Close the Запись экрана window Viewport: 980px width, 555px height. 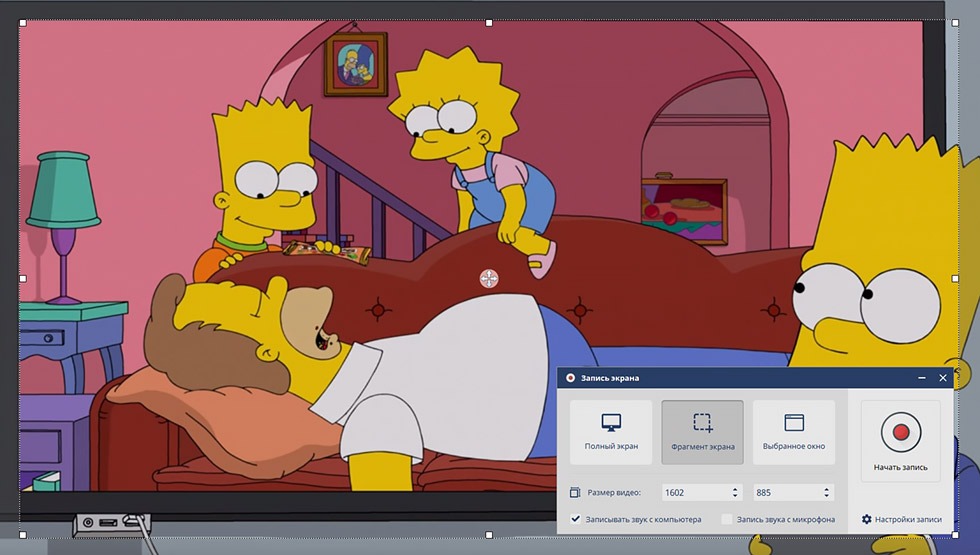pos(943,378)
